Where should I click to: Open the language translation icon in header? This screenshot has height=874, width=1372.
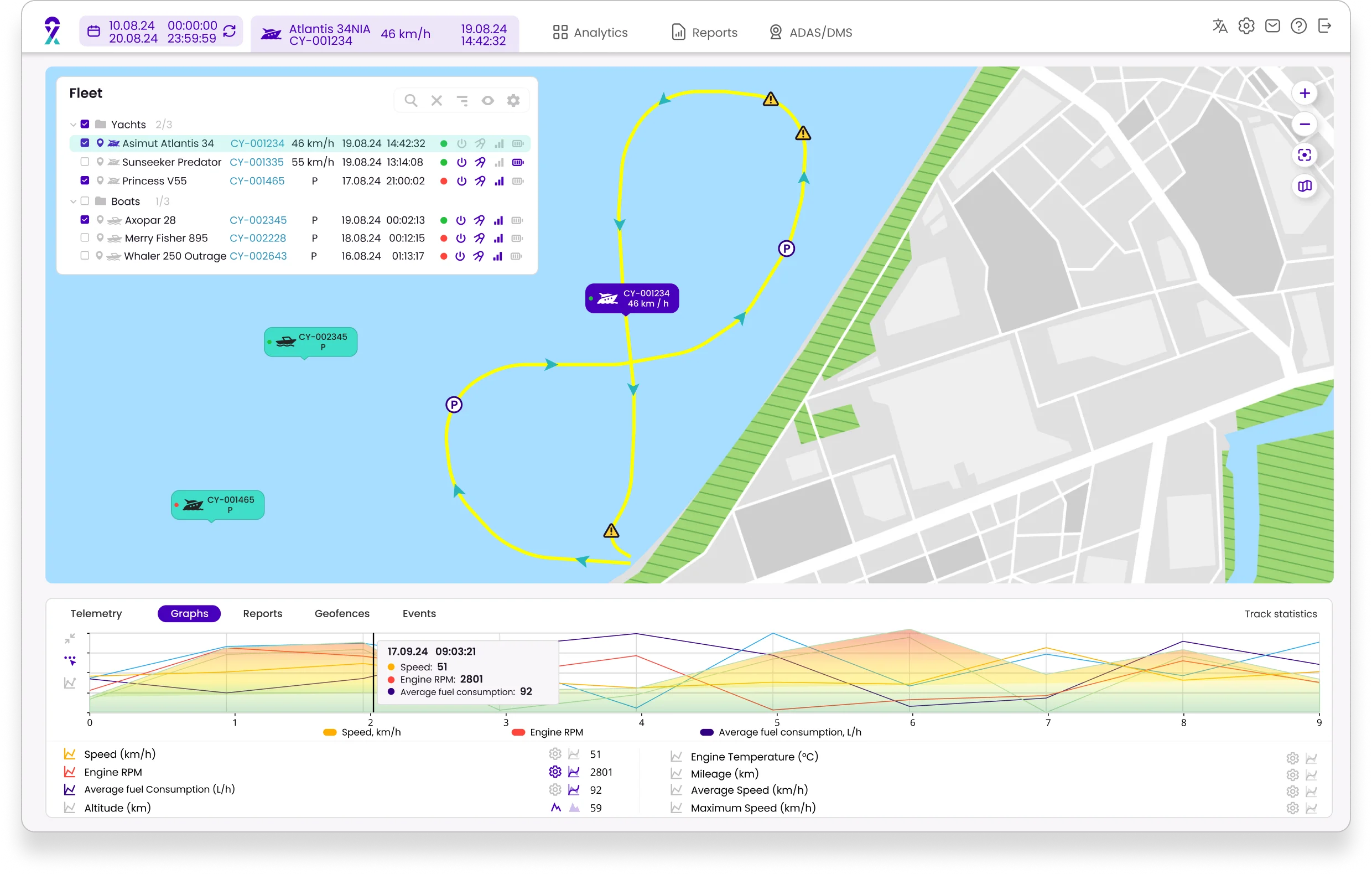coord(1220,26)
